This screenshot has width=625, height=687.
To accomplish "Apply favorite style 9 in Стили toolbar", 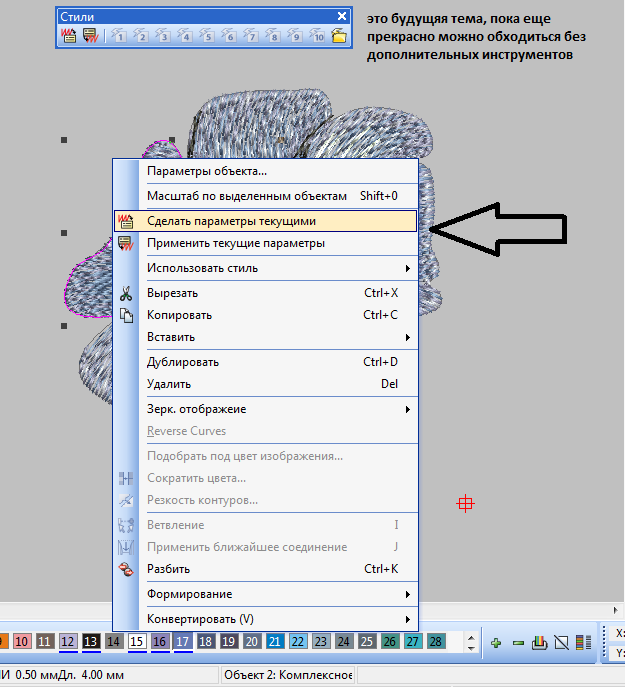I will coord(295,35).
